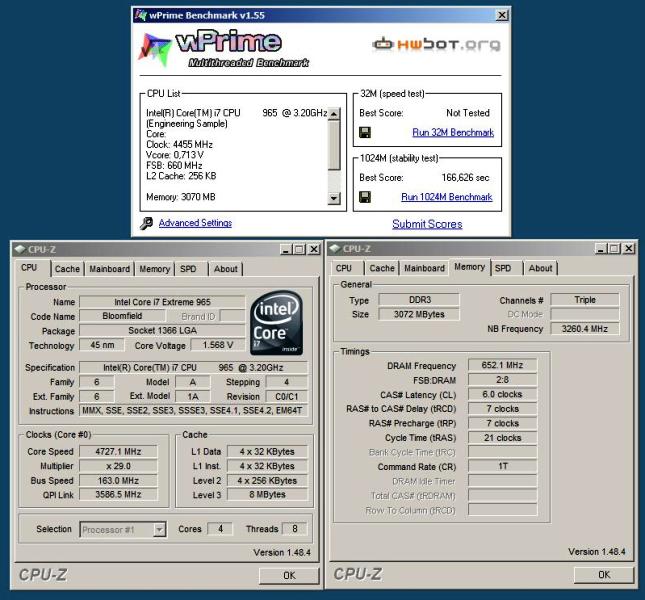The width and height of the screenshot is (645, 600).
Task: Click the FSB:DRAM value 2:8
Action: [x=502, y=380]
